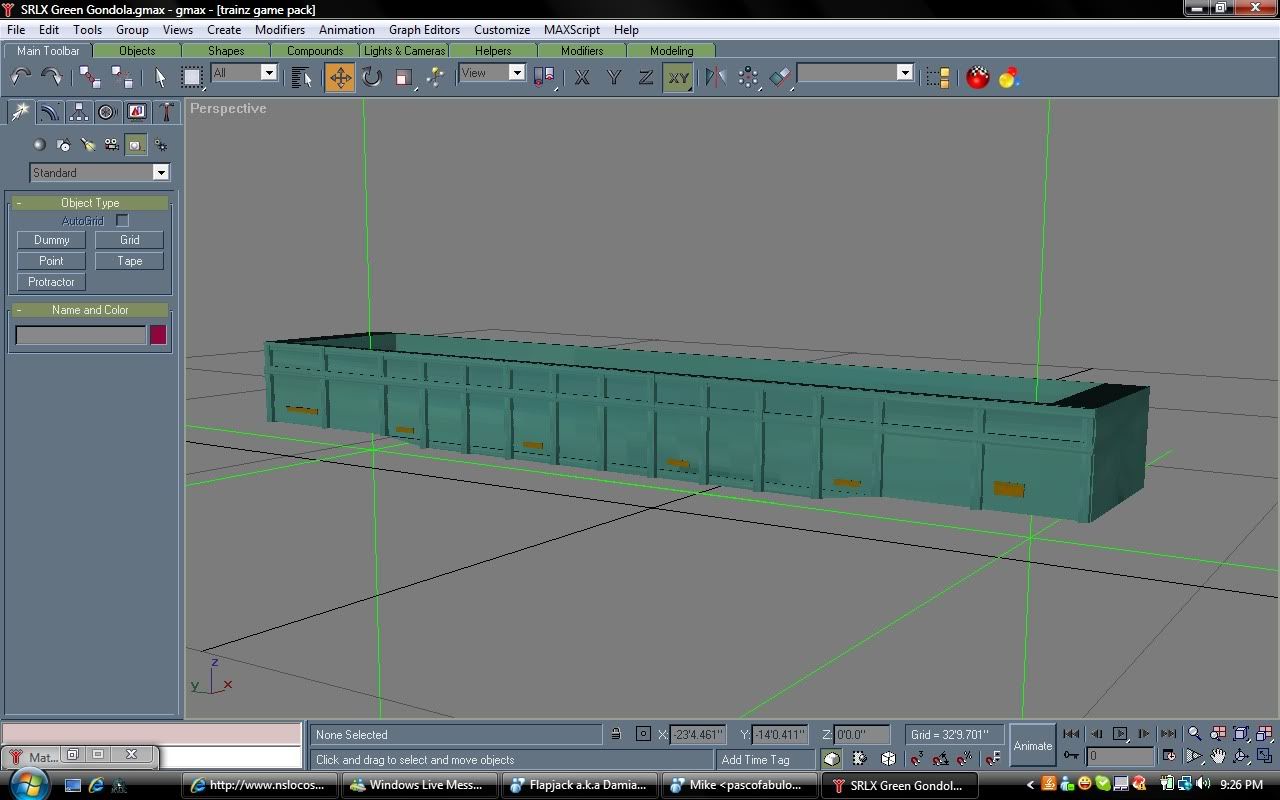Show hidden system tray icons
1280x800 pixels.
click(1030, 785)
